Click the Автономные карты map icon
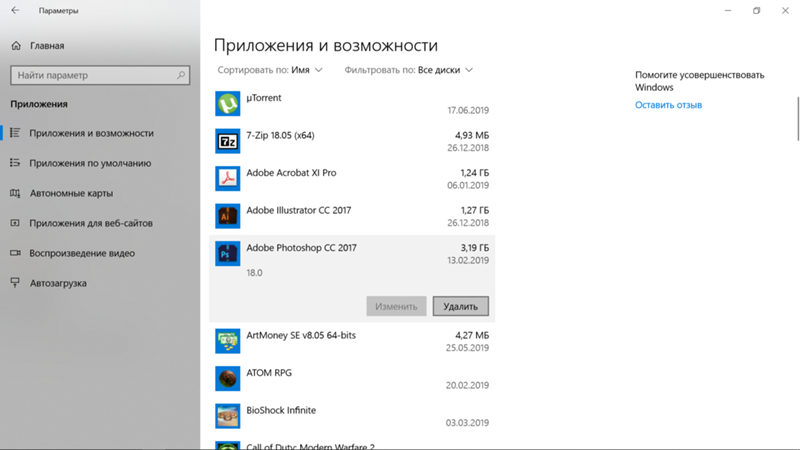Image resolution: width=800 pixels, height=450 pixels. point(15,193)
